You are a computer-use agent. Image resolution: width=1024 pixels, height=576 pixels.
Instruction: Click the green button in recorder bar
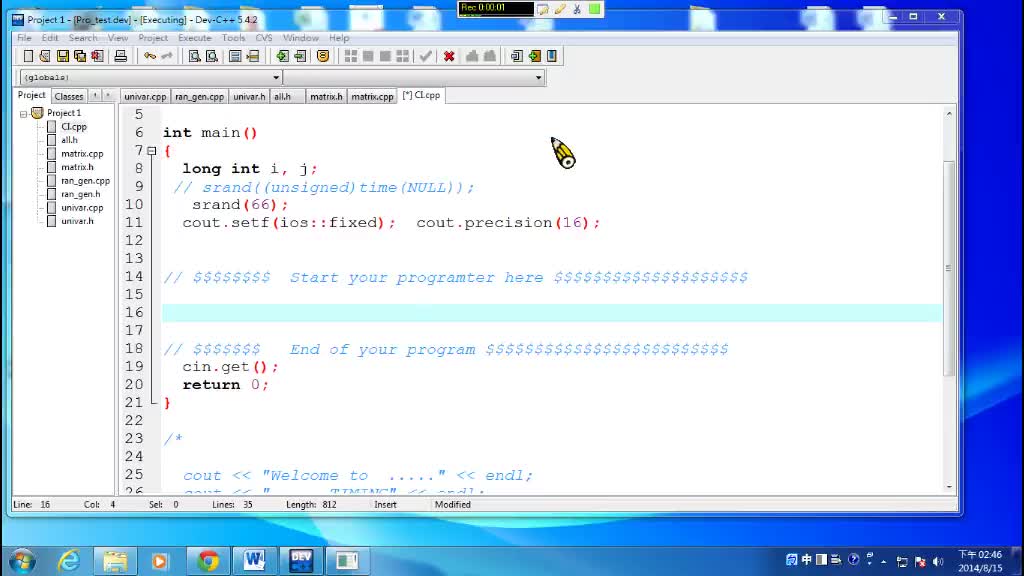click(594, 8)
